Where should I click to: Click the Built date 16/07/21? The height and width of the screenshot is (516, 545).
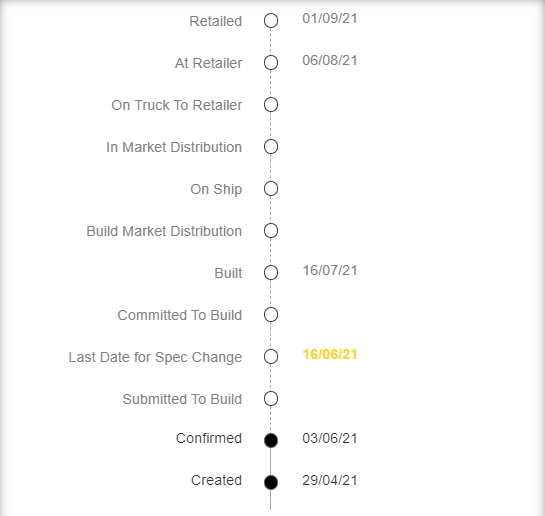click(x=330, y=270)
